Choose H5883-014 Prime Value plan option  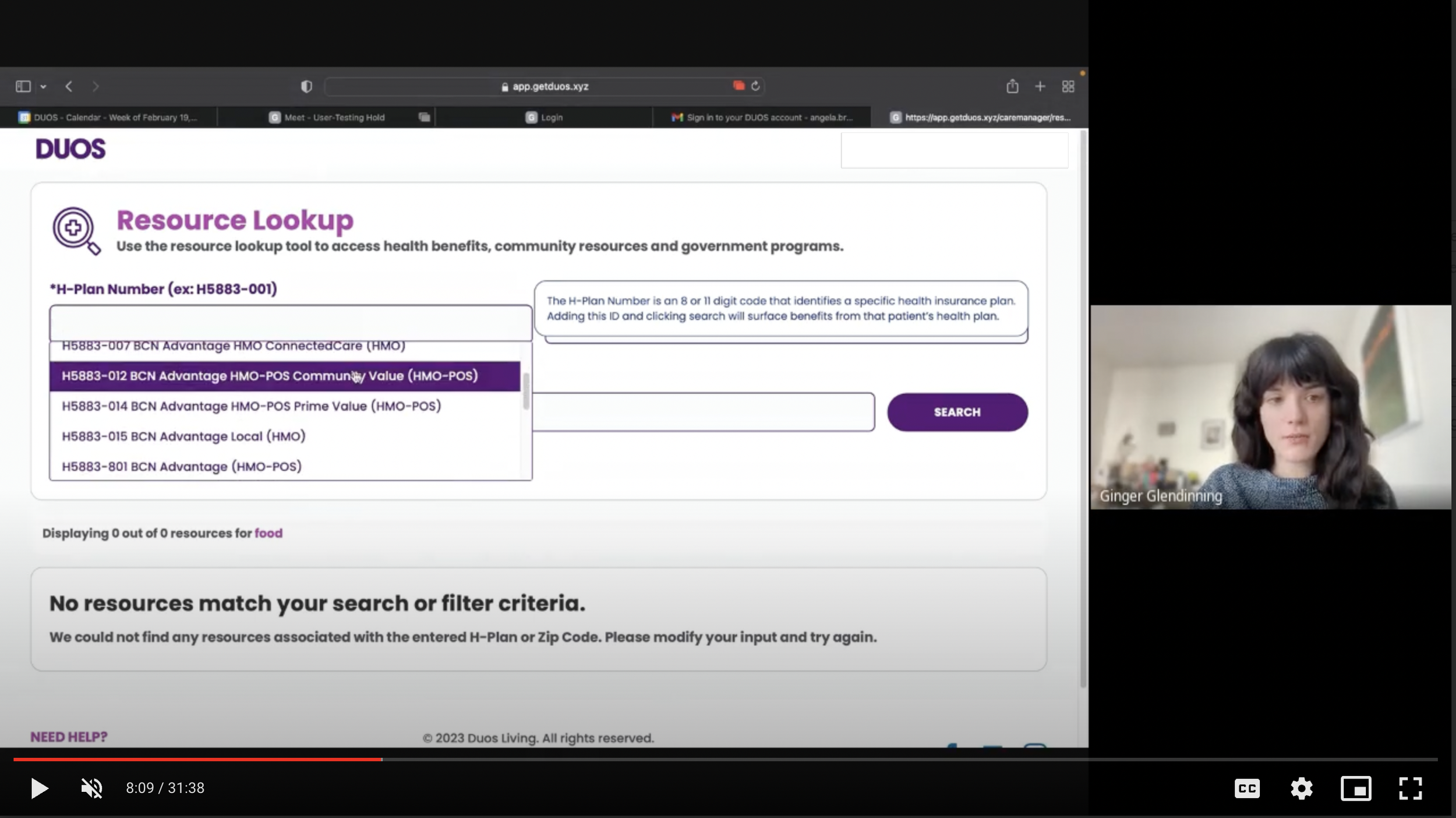pyautogui.click(x=251, y=406)
